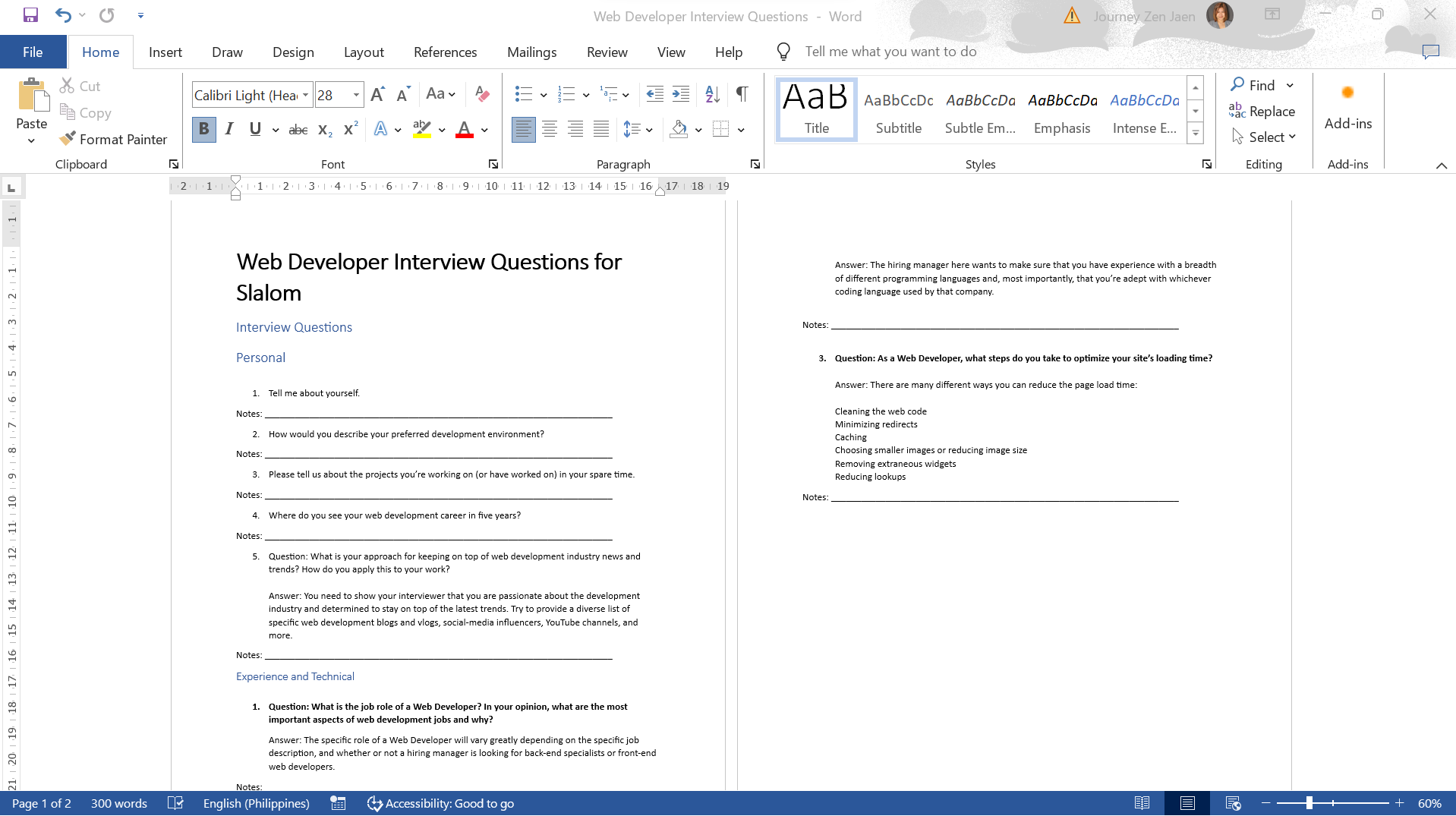The height and width of the screenshot is (816, 1456).
Task: Click Accessibility: Good to go status
Action: 440,803
